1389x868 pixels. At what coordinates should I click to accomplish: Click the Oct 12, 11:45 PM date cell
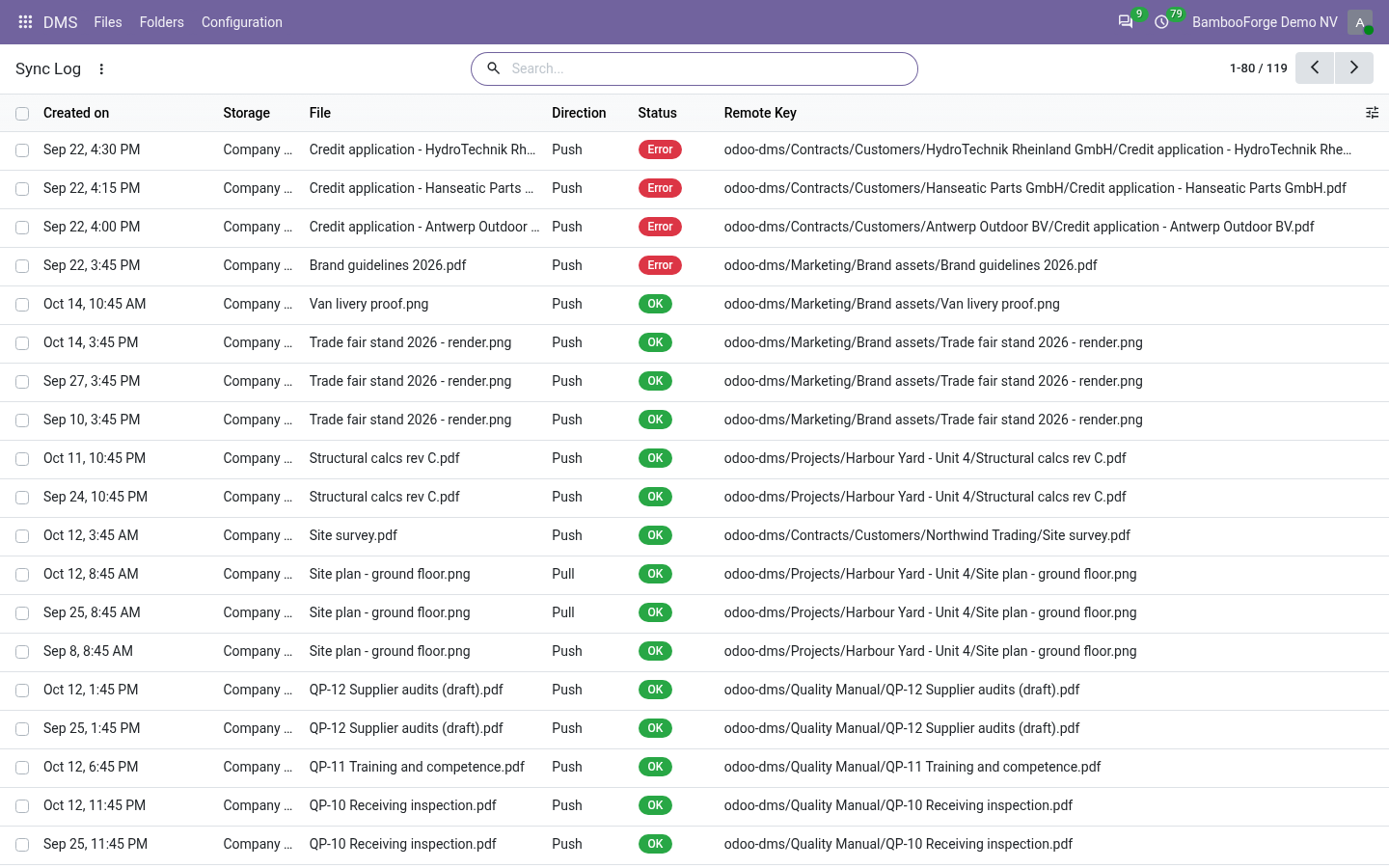click(x=95, y=805)
